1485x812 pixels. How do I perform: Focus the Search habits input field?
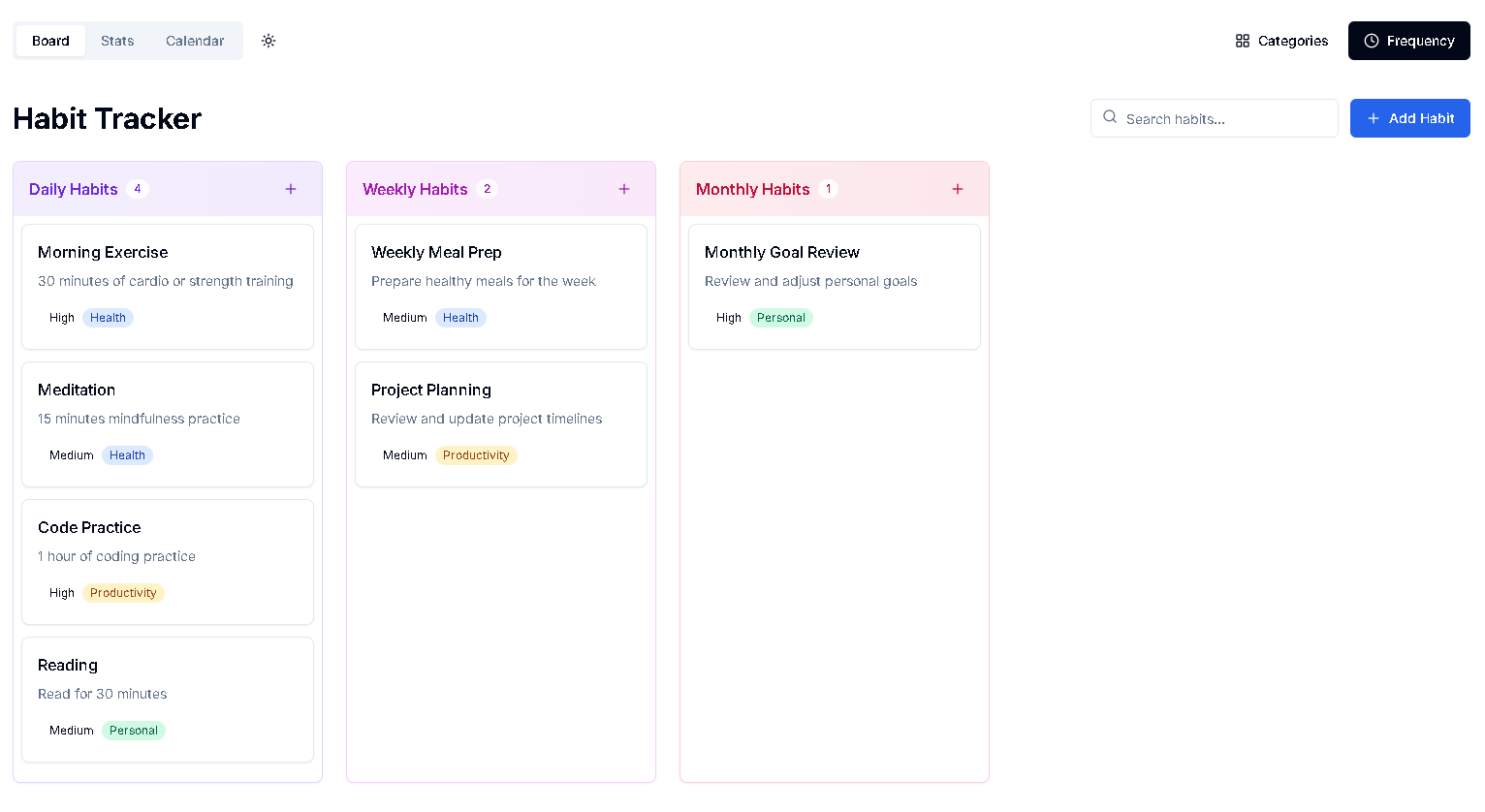pos(1226,119)
